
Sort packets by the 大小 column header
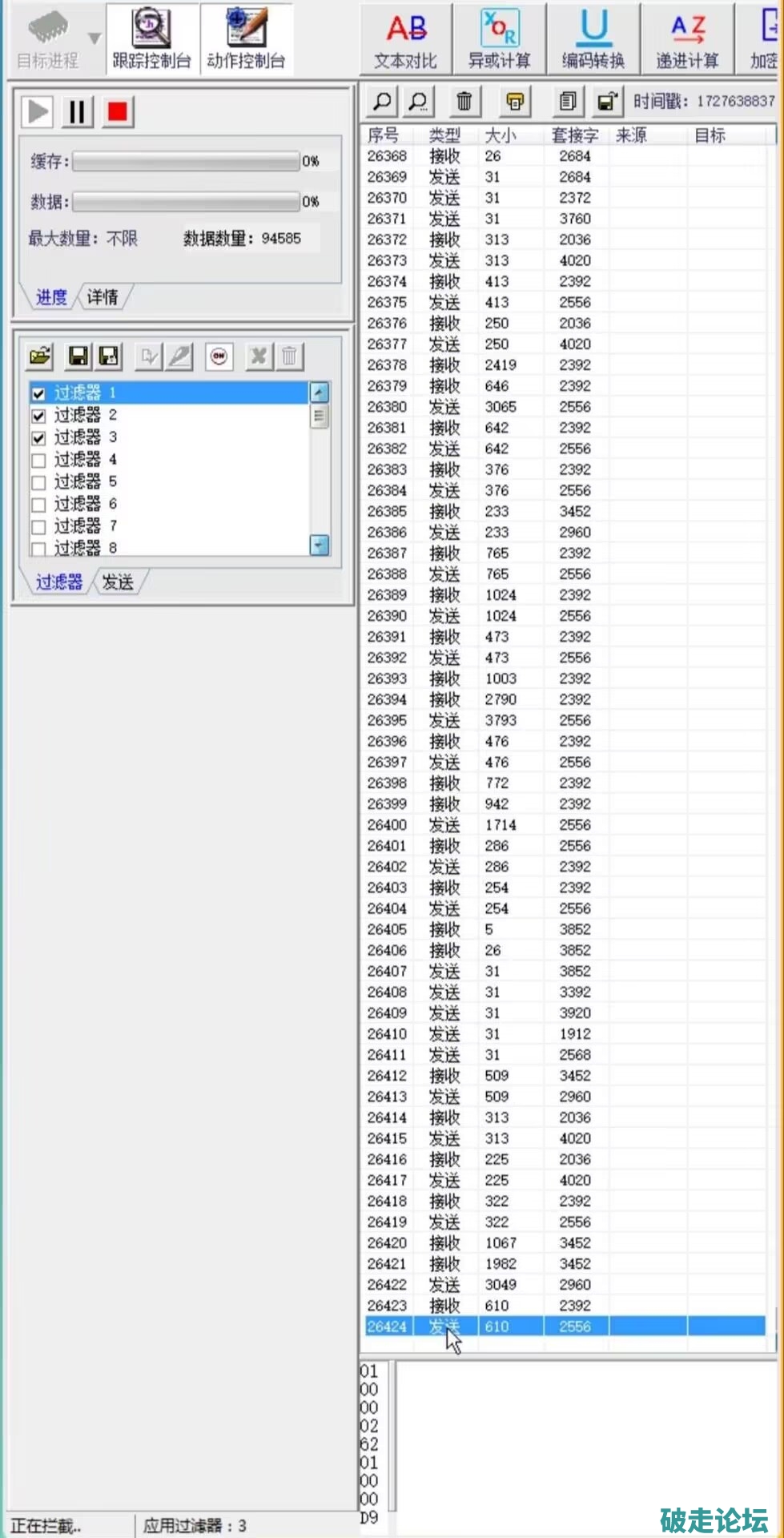click(501, 135)
